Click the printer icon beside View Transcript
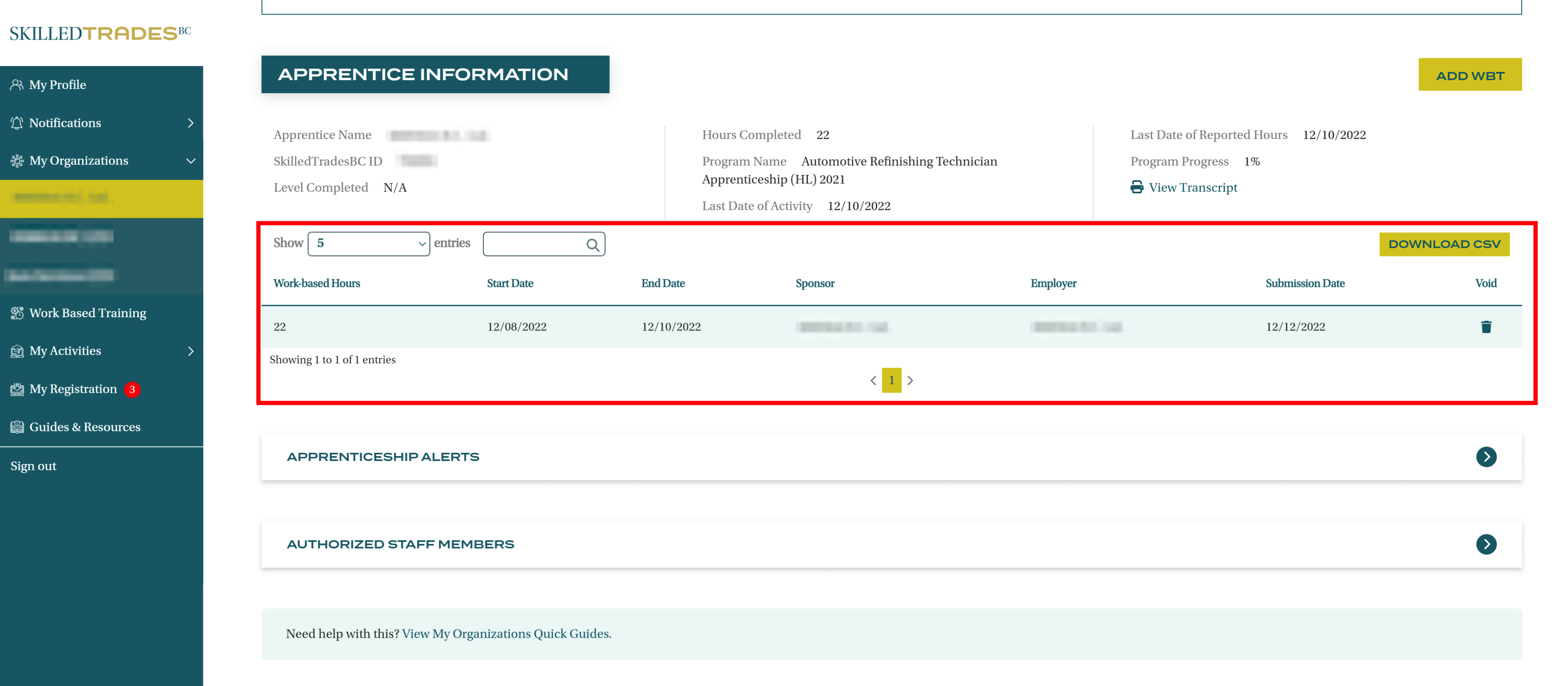Image resolution: width=1568 pixels, height=686 pixels. [1136, 188]
